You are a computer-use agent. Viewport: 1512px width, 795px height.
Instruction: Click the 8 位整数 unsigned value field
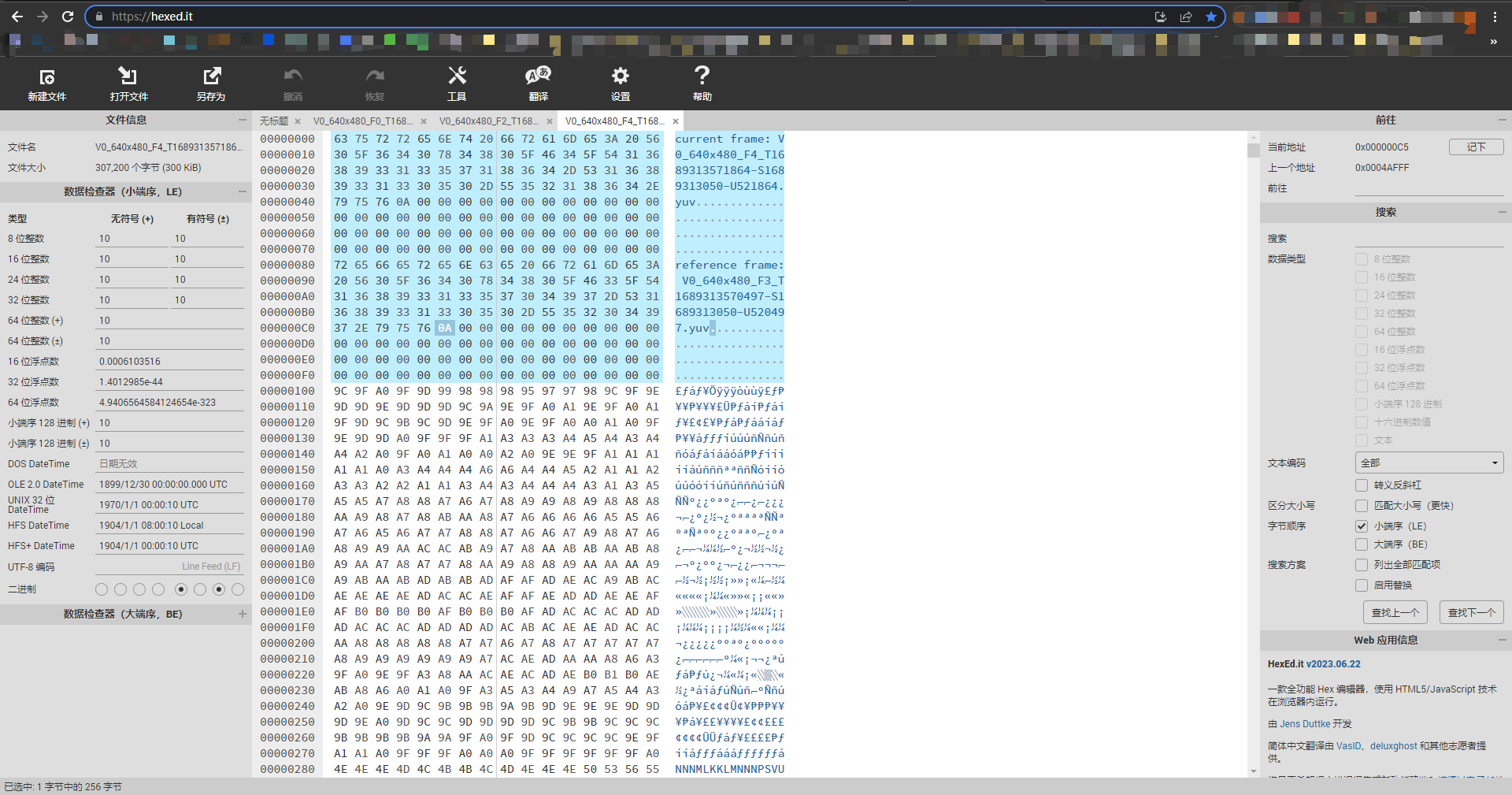(132, 239)
